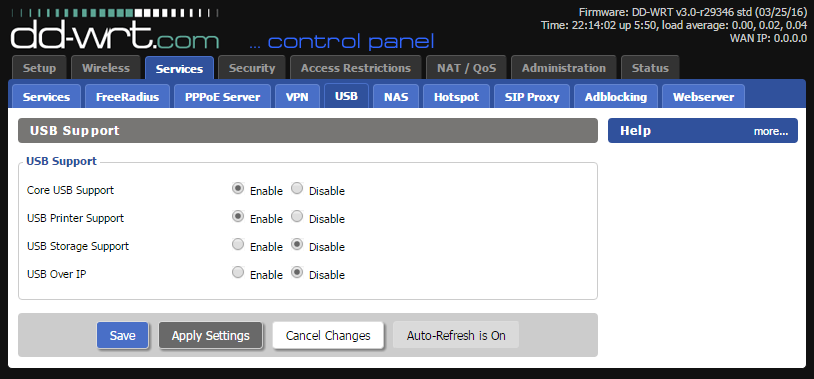Screen dimensions: 814x379
Task: Enable USB Over IP option
Action: pyautogui.click(x=238, y=273)
